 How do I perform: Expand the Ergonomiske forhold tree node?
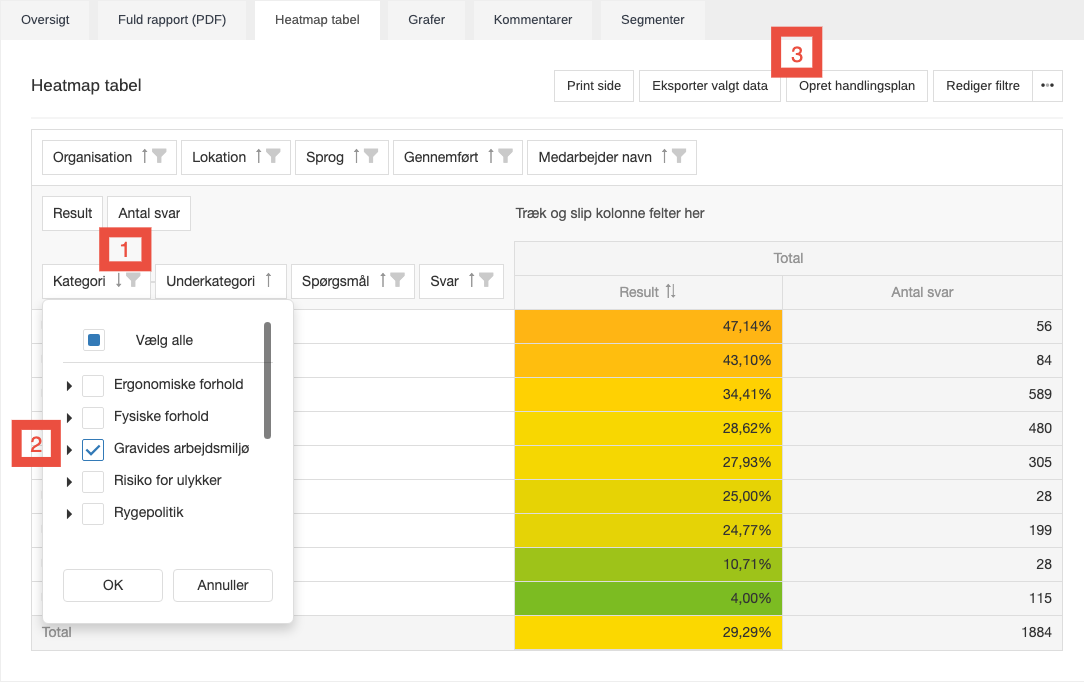tap(69, 386)
